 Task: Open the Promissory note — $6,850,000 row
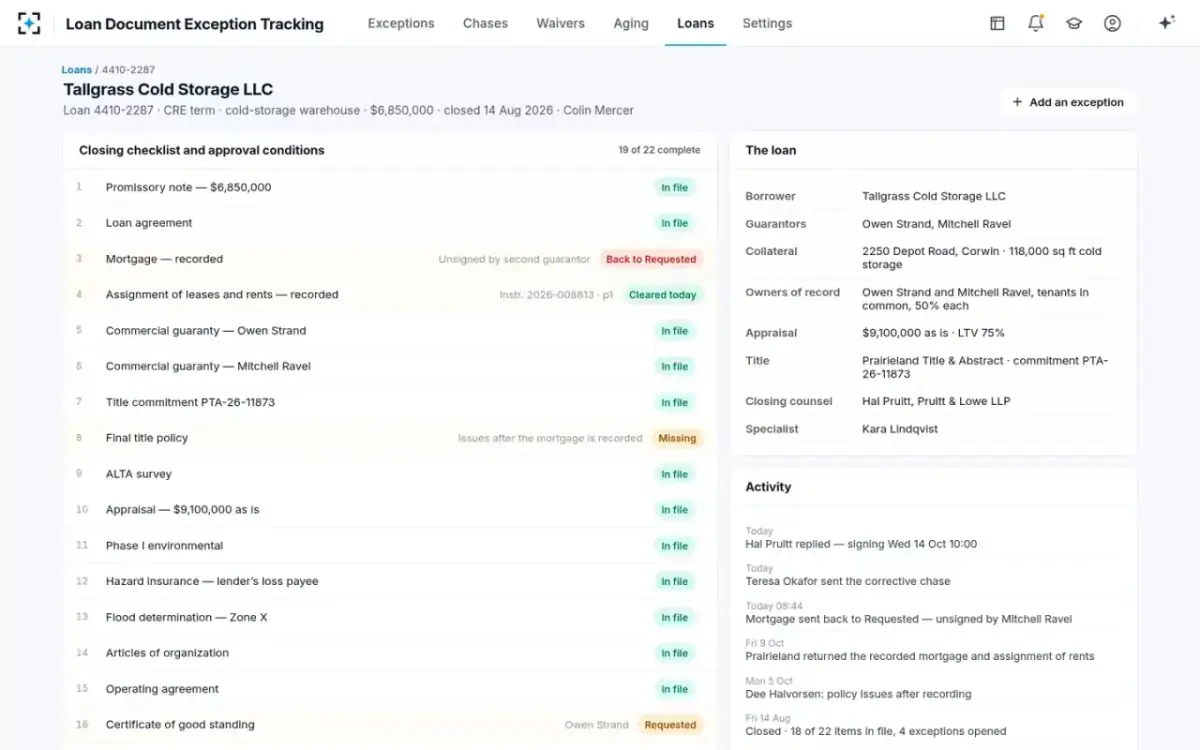390,187
